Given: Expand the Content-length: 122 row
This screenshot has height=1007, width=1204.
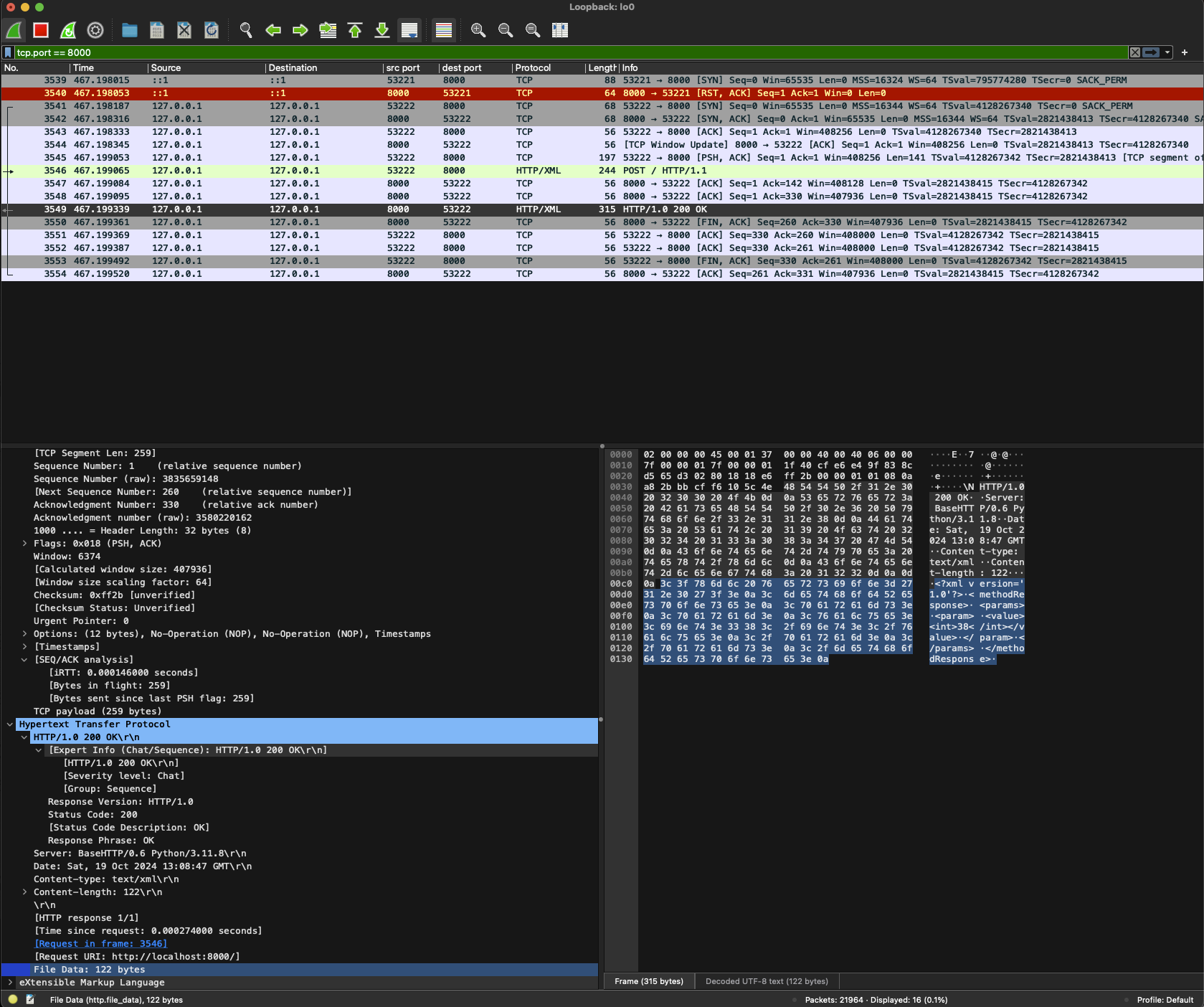Looking at the screenshot, I should 24,892.
